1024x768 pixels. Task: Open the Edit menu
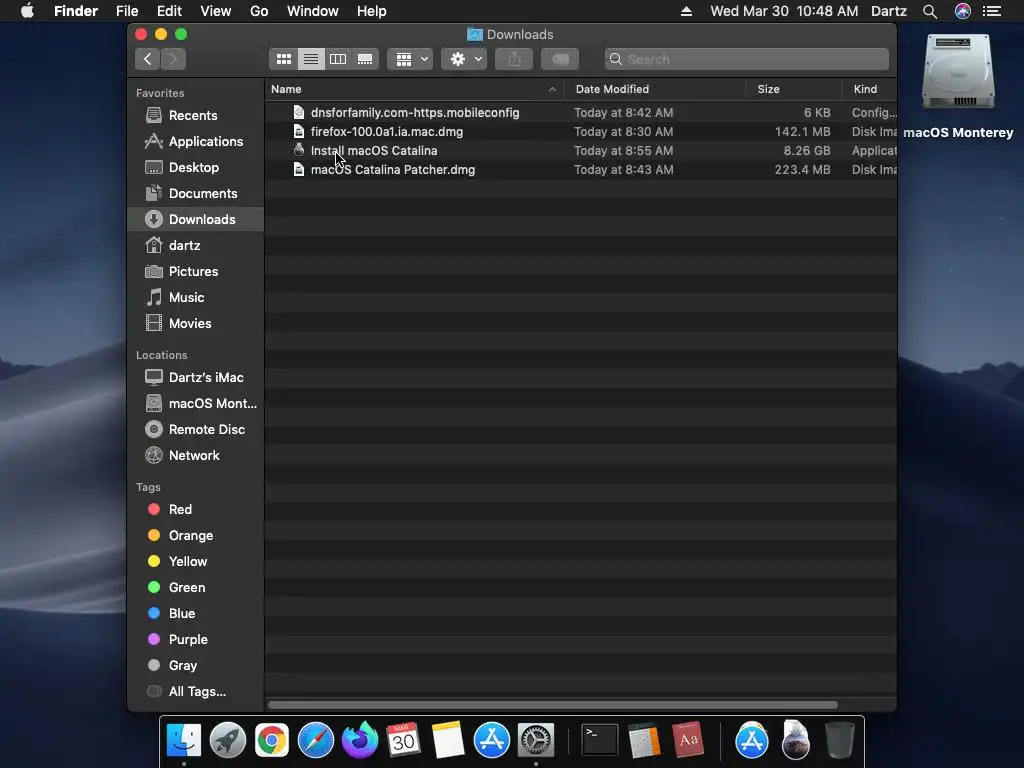tap(169, 11)
